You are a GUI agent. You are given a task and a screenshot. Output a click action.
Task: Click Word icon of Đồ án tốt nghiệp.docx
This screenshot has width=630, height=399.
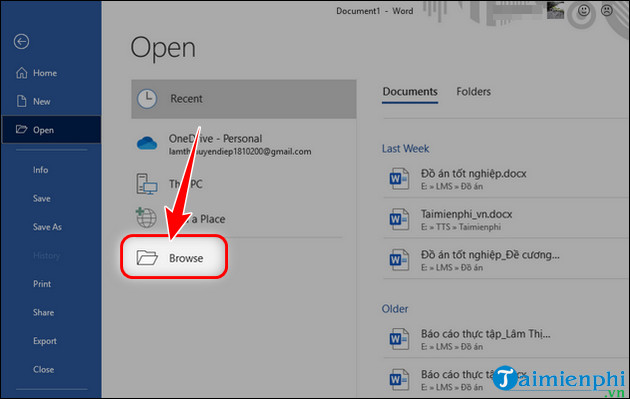[x=399, y=179]
